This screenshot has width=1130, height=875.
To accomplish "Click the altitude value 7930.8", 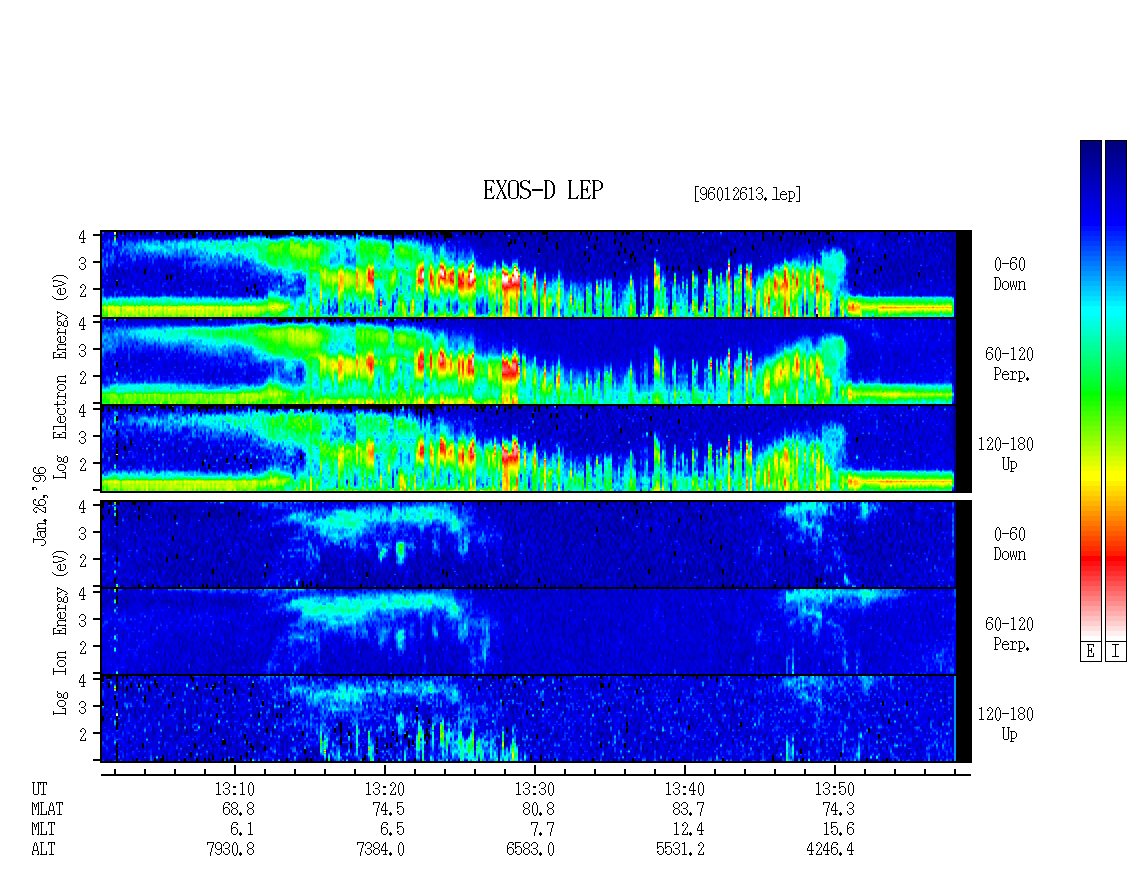I will (x=231, y=850).
